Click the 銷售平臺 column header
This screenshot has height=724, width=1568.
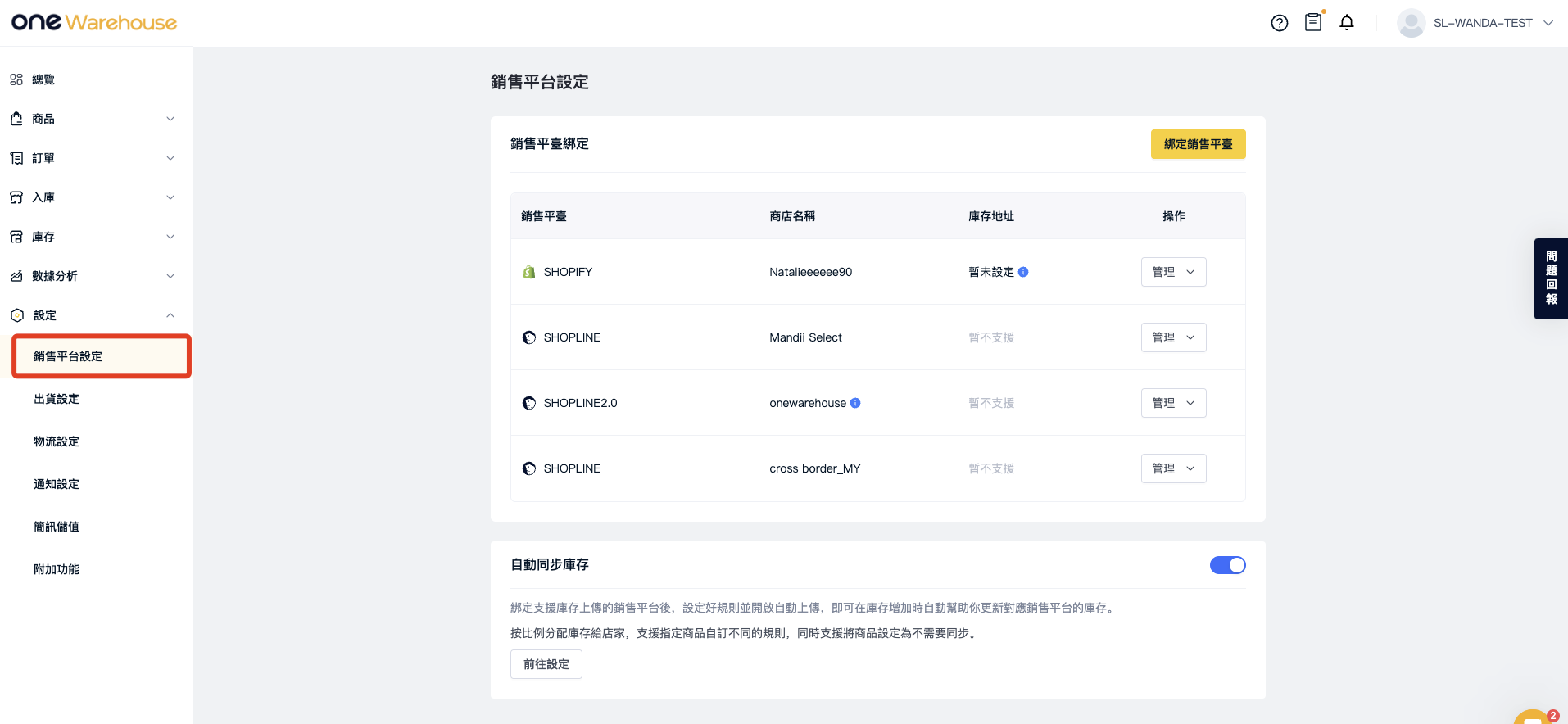point(544,216)
